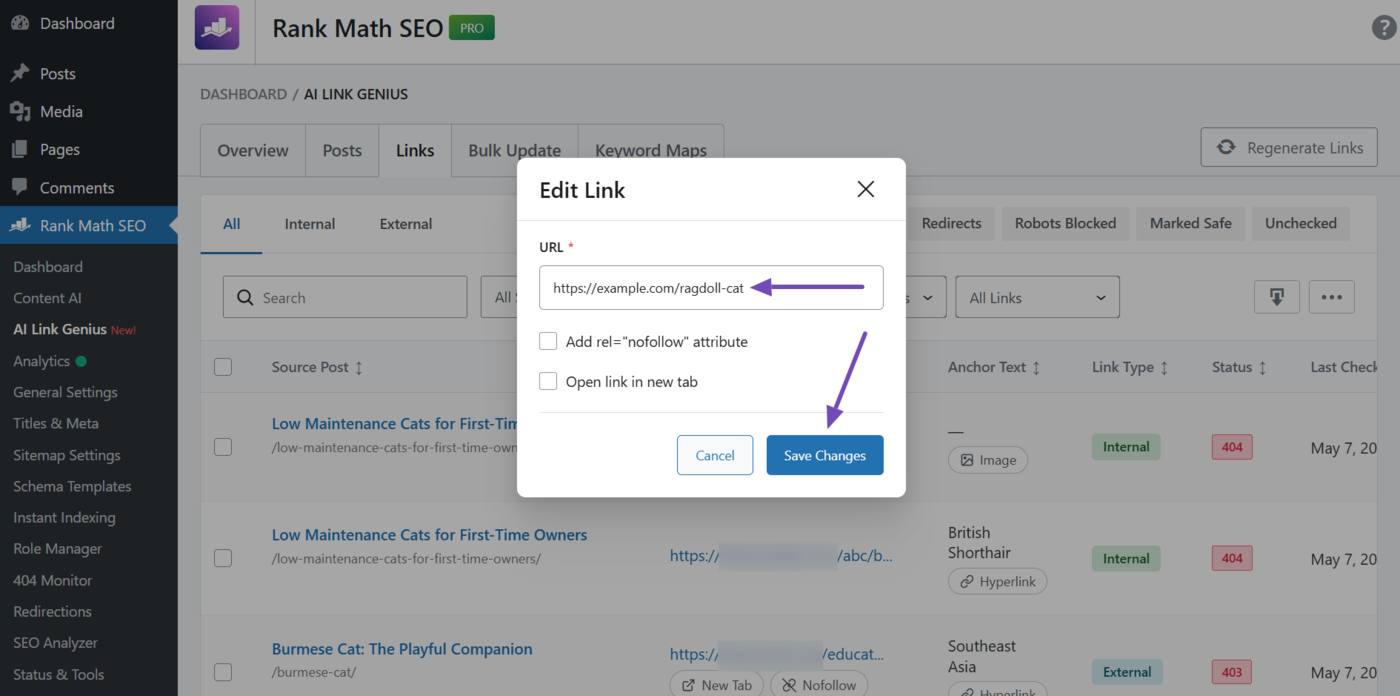
Task: Filter by Robots Blocked
Action: pyautogui.click(x=1065, y=223)
